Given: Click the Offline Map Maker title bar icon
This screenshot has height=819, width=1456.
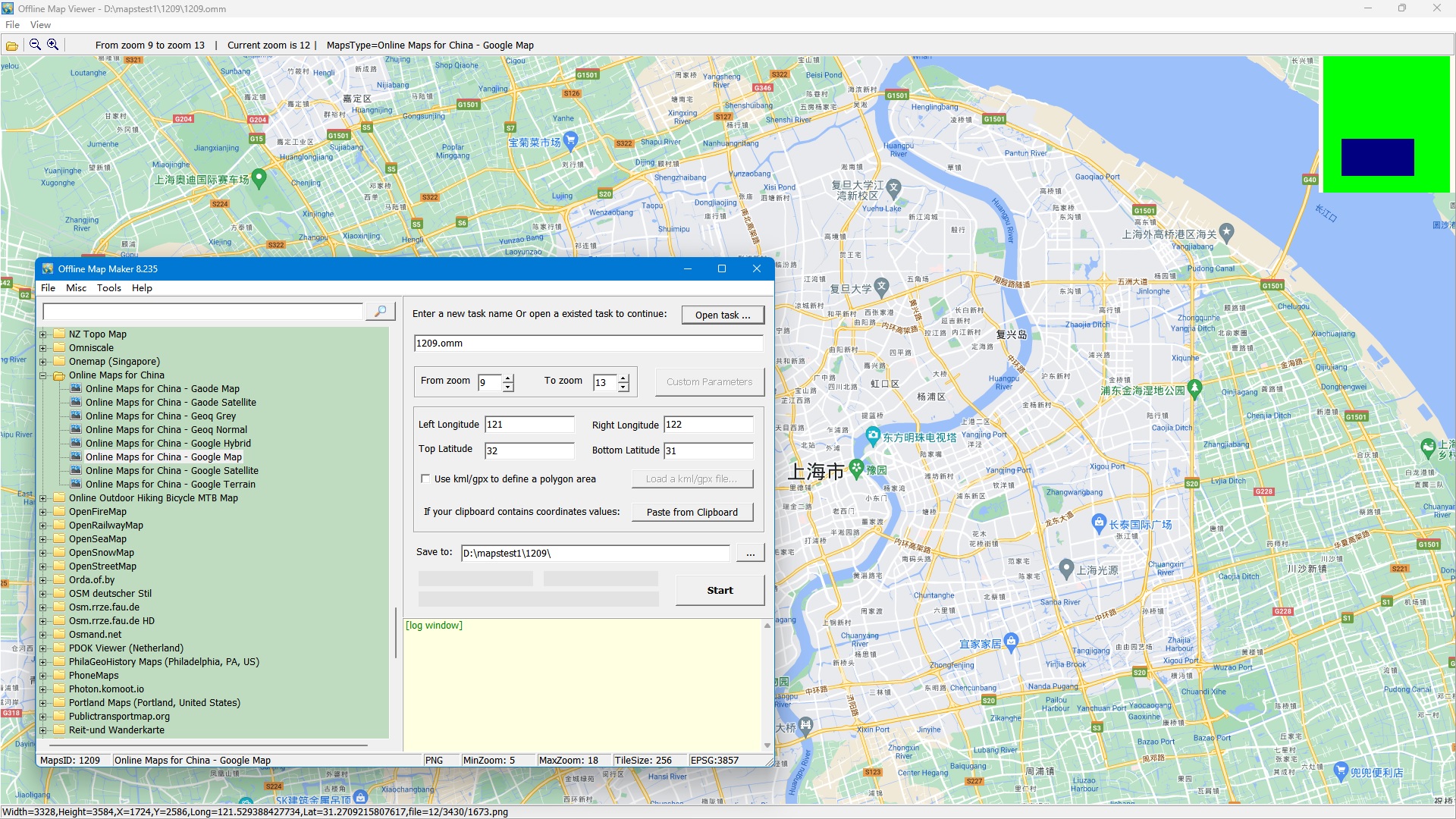Looking at the screenshot, I should point(48,268).
